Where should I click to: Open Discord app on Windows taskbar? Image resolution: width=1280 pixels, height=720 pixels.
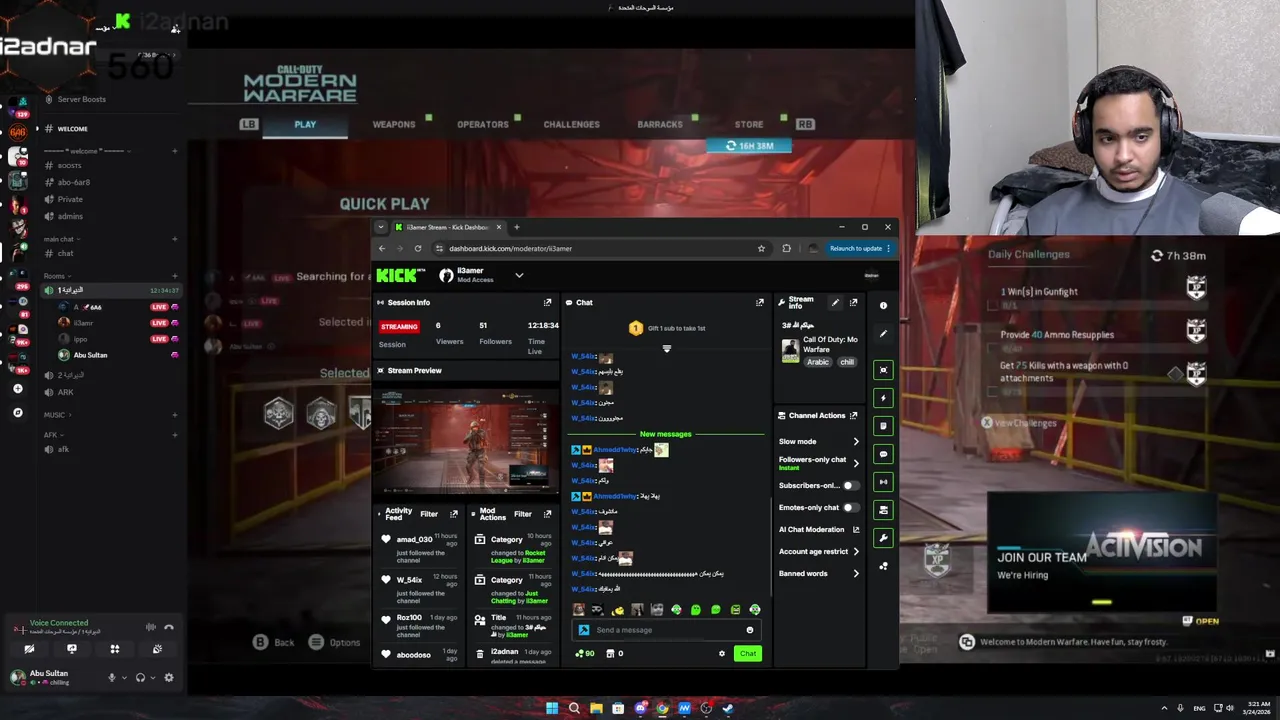pyautogui.click(x=640, y=708)
